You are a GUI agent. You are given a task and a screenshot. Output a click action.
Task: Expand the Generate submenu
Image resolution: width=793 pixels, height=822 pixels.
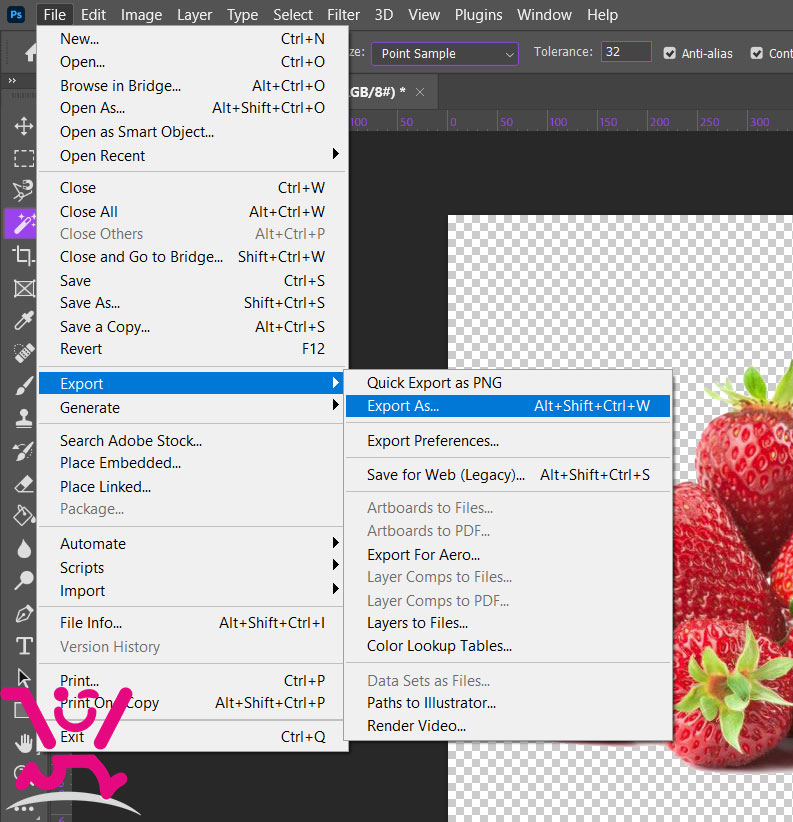coord(192,407)
